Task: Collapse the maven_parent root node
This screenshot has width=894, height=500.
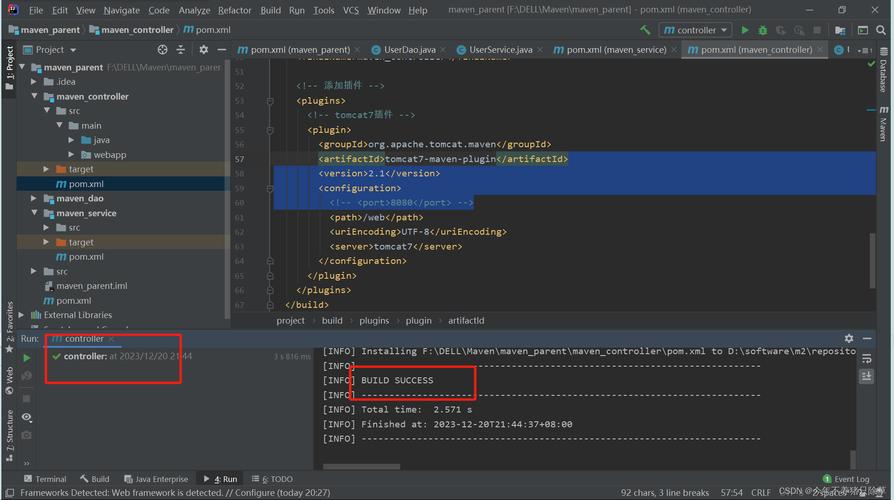Action: pos(22,67)
